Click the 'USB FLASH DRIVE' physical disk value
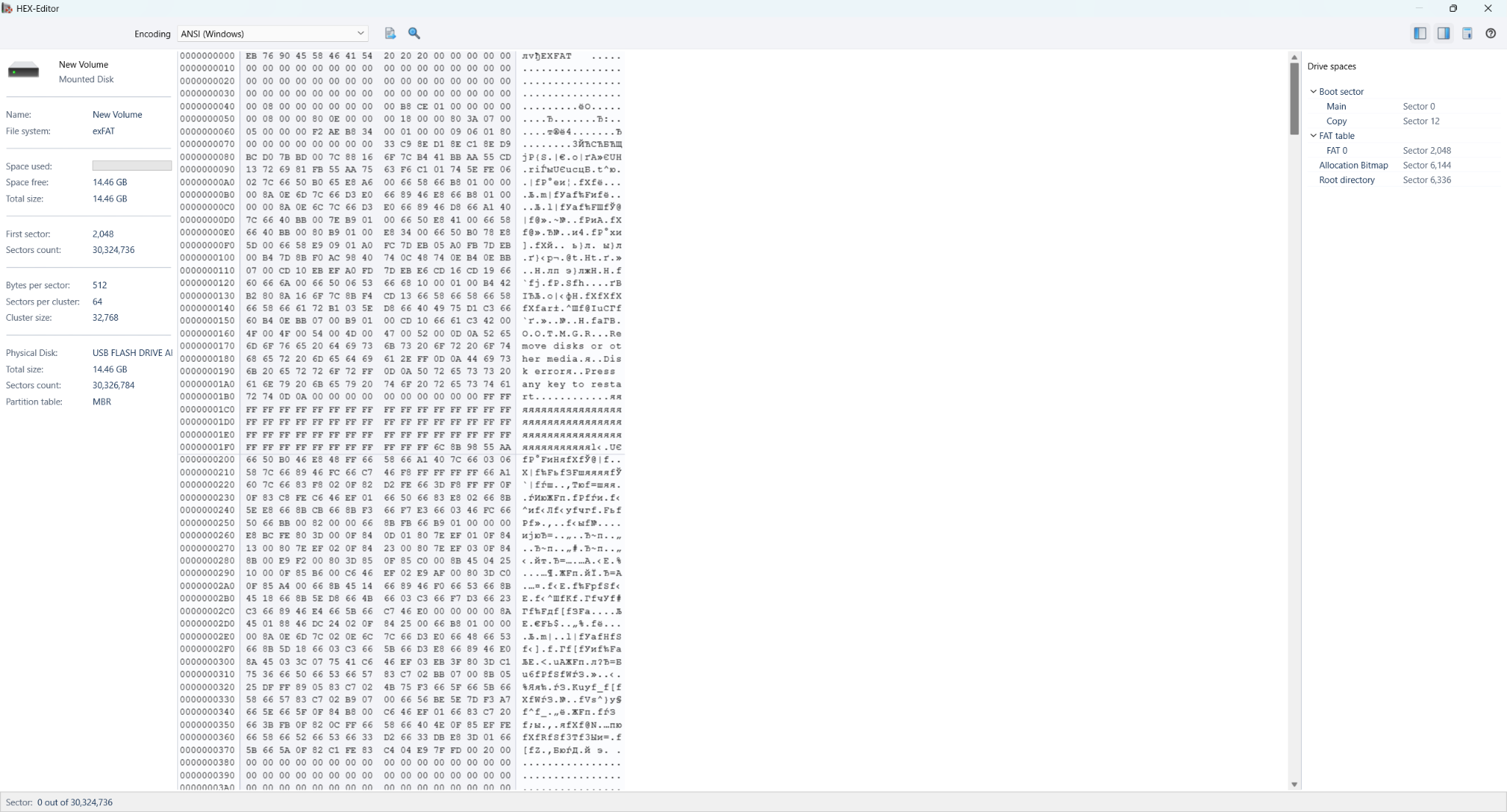 [132, 353]
